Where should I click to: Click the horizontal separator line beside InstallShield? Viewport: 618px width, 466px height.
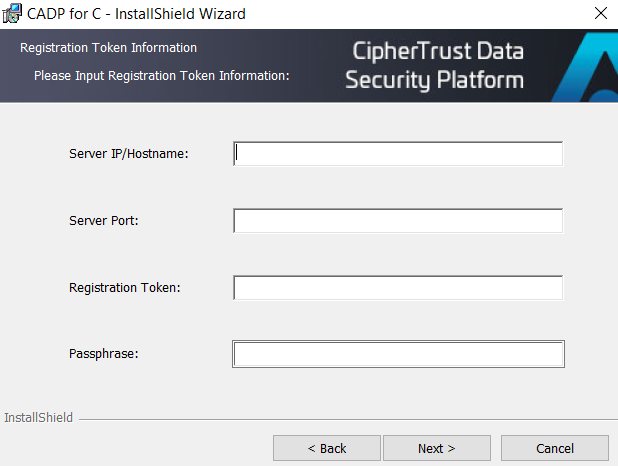coord(340,419)
